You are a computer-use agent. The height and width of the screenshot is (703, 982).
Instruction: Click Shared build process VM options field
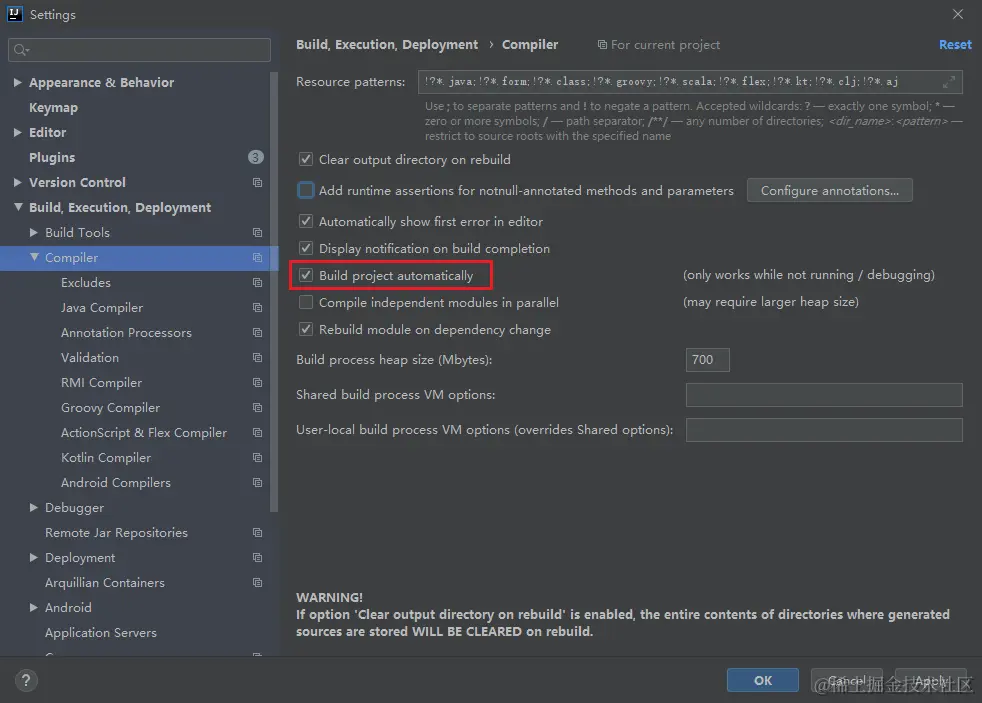(x=824, y=395)
